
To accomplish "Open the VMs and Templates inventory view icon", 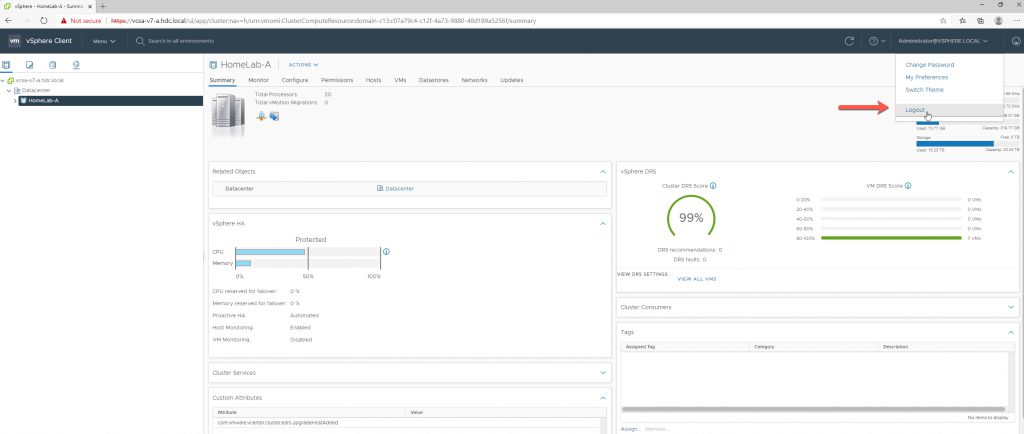I will click(29, 65).
